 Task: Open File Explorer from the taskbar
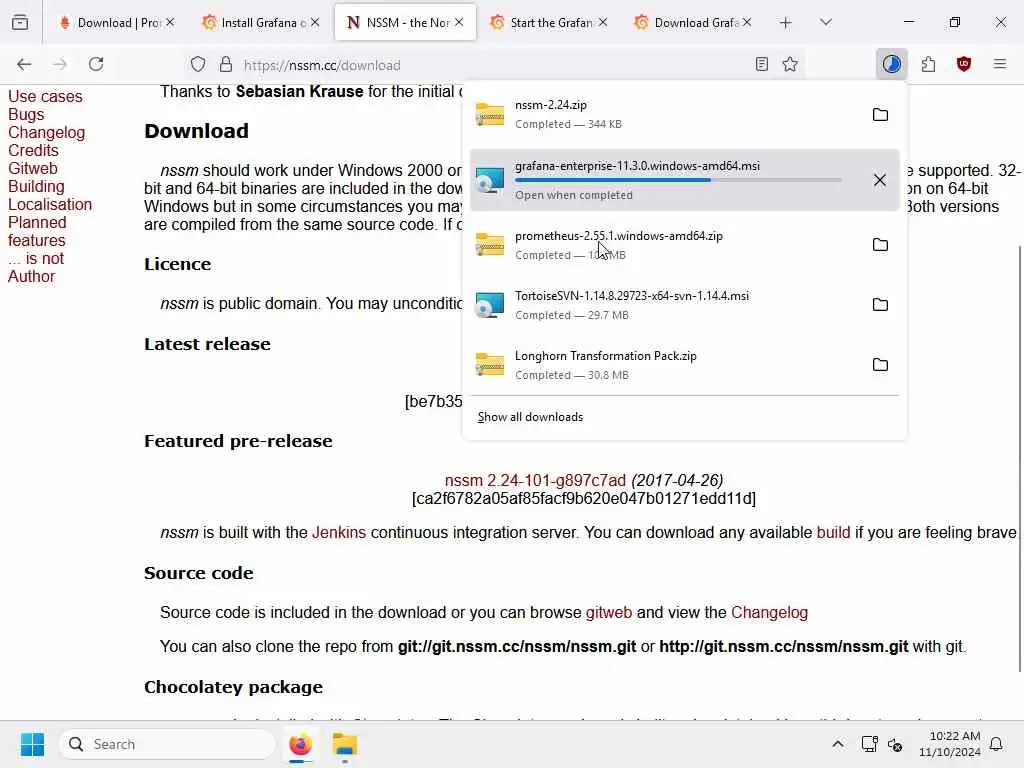click(x=345, y=744)
